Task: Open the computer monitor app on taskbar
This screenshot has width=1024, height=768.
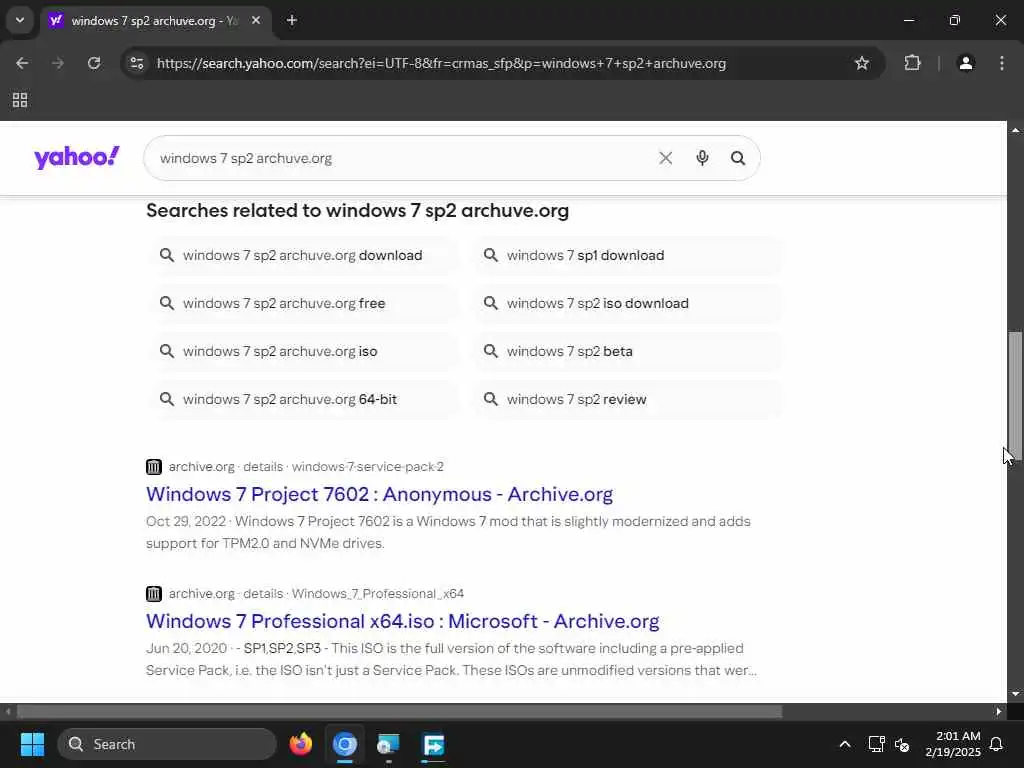Action: (x=389, y=744)
